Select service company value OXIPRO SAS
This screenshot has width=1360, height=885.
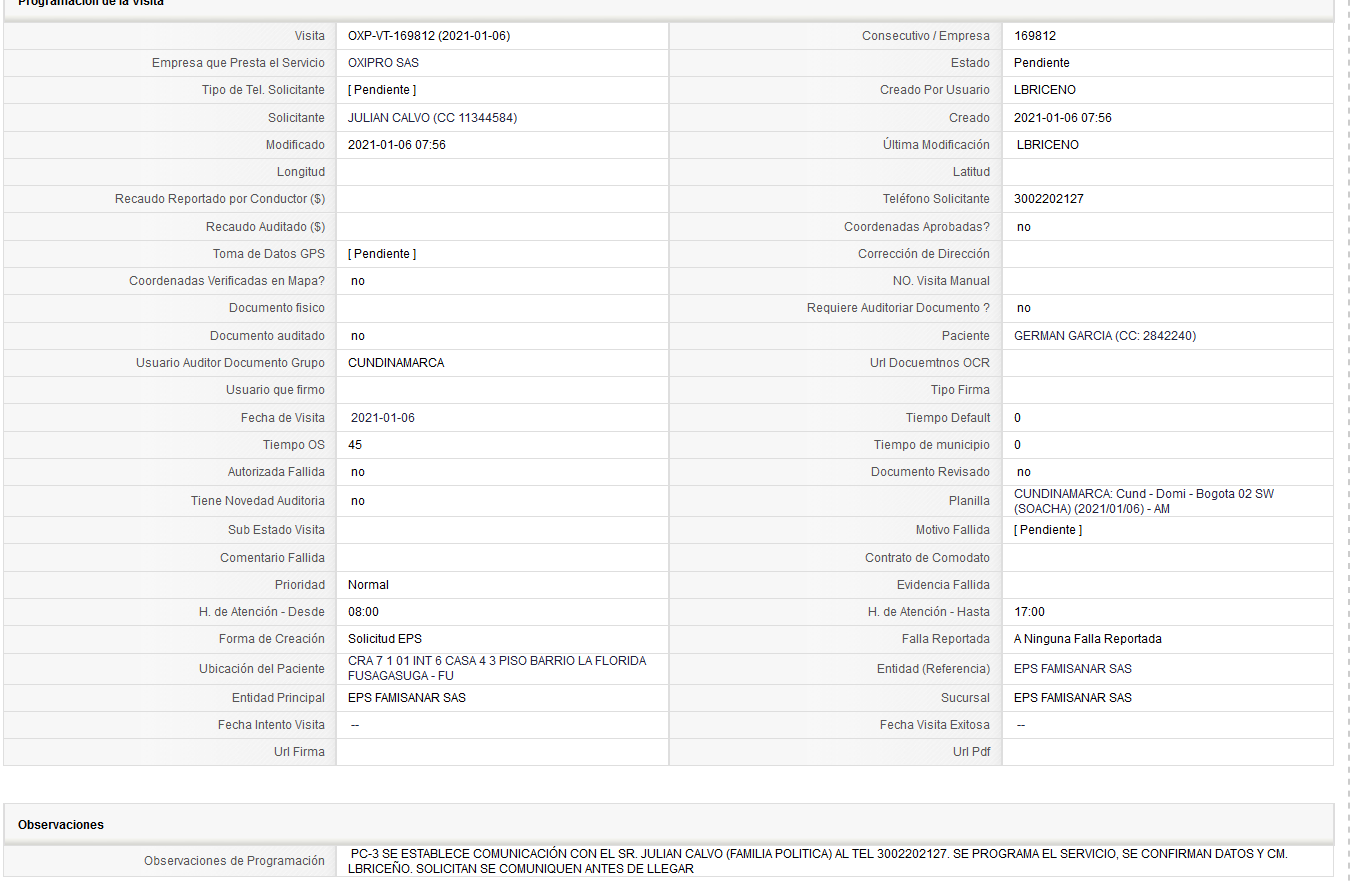(x=383, y=63)
